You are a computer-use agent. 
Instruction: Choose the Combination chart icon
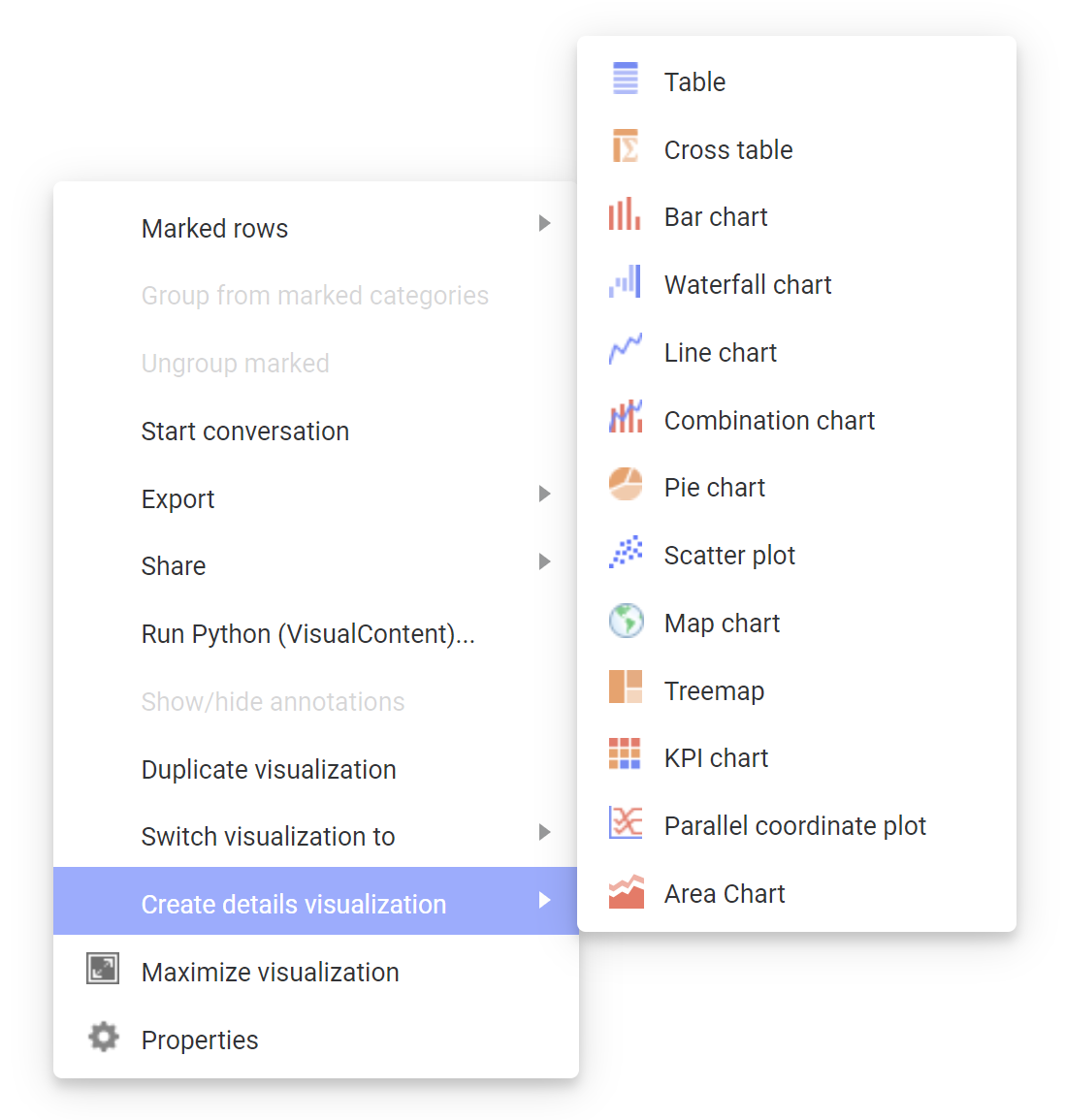(x=625, y=416)
